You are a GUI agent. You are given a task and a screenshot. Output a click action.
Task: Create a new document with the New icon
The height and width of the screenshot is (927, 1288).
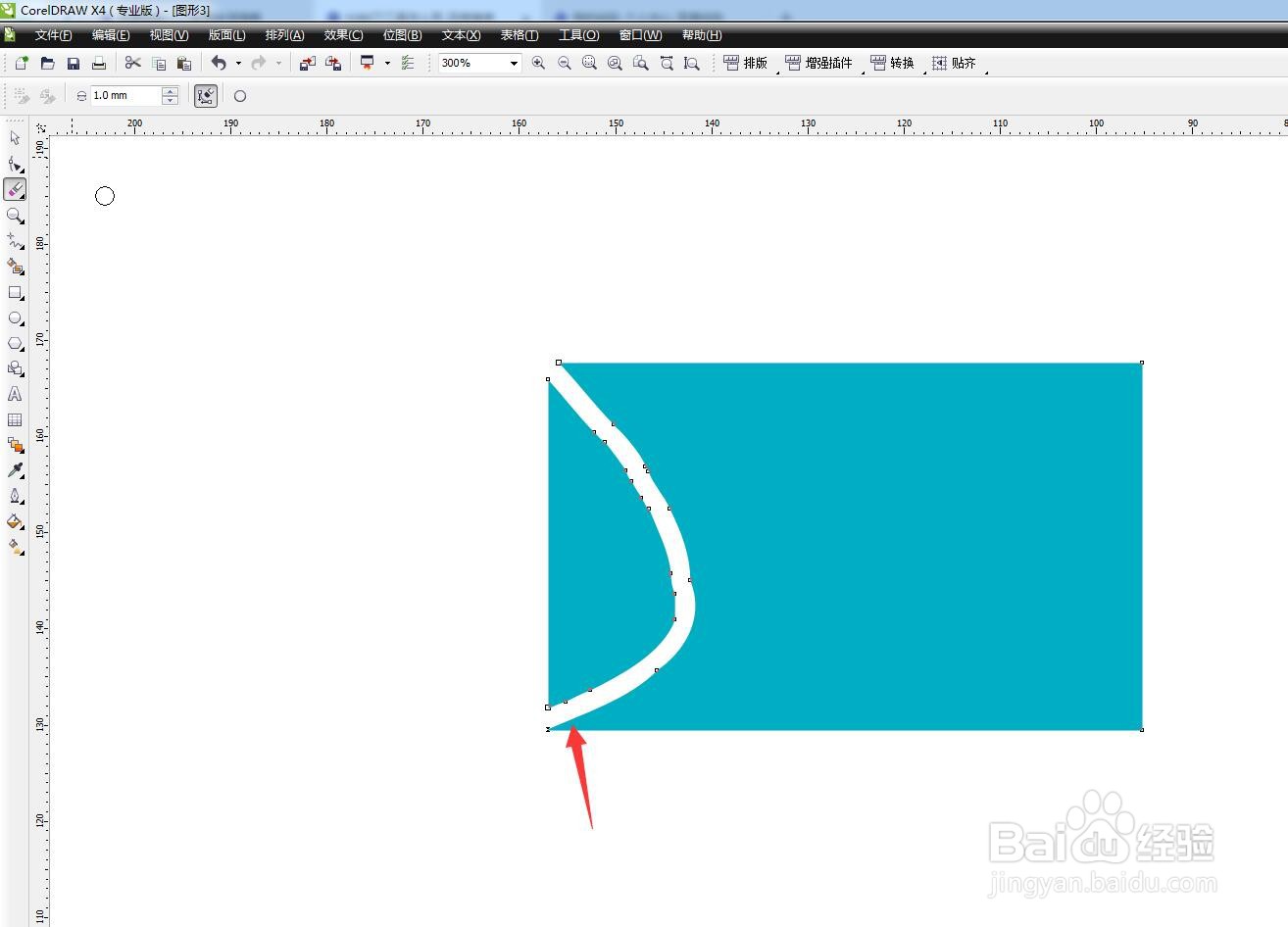click(22, 63)
